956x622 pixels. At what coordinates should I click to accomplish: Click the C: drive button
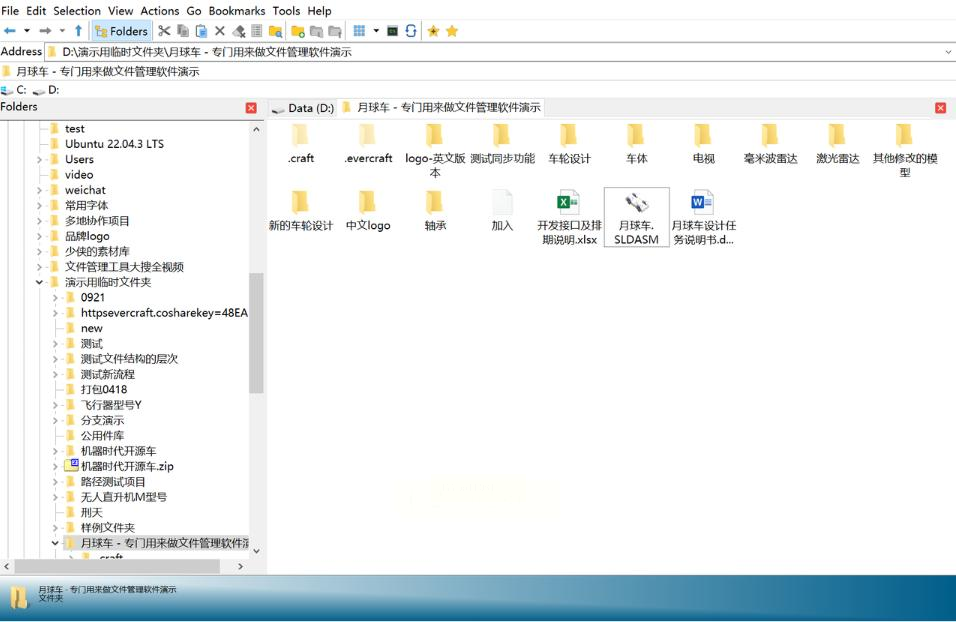tap(14, 90)
